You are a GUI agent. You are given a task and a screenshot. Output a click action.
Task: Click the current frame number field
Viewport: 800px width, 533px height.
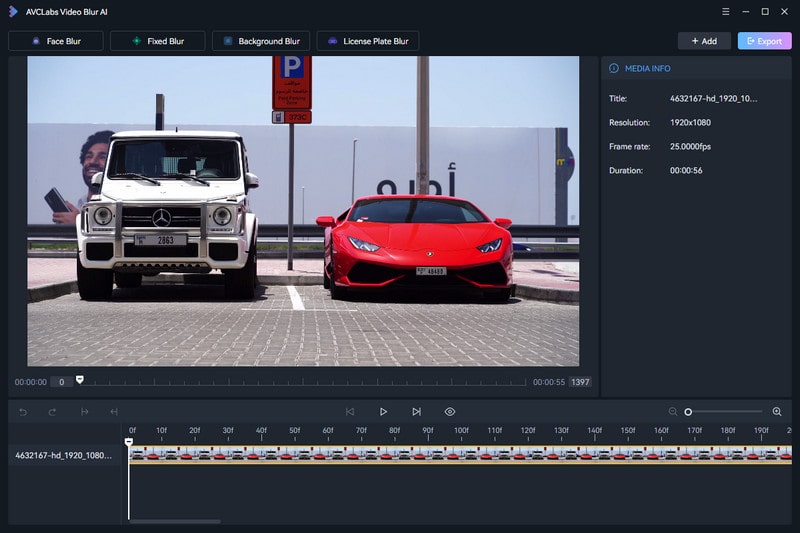tap(61, 382)
